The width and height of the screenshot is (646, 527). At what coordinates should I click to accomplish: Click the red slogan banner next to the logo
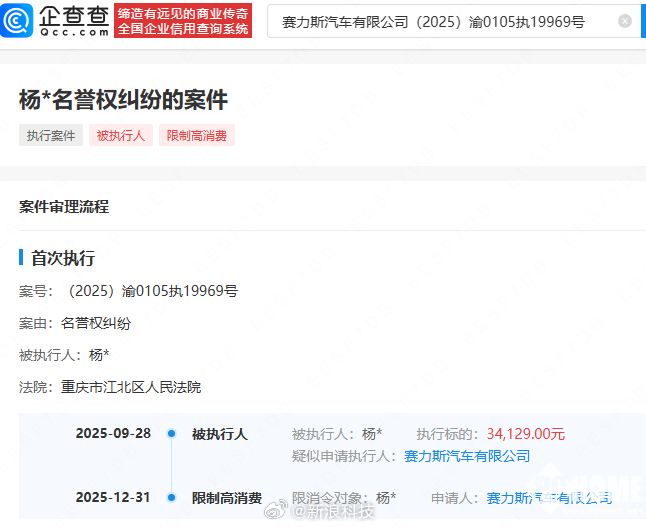pos(183,20)
